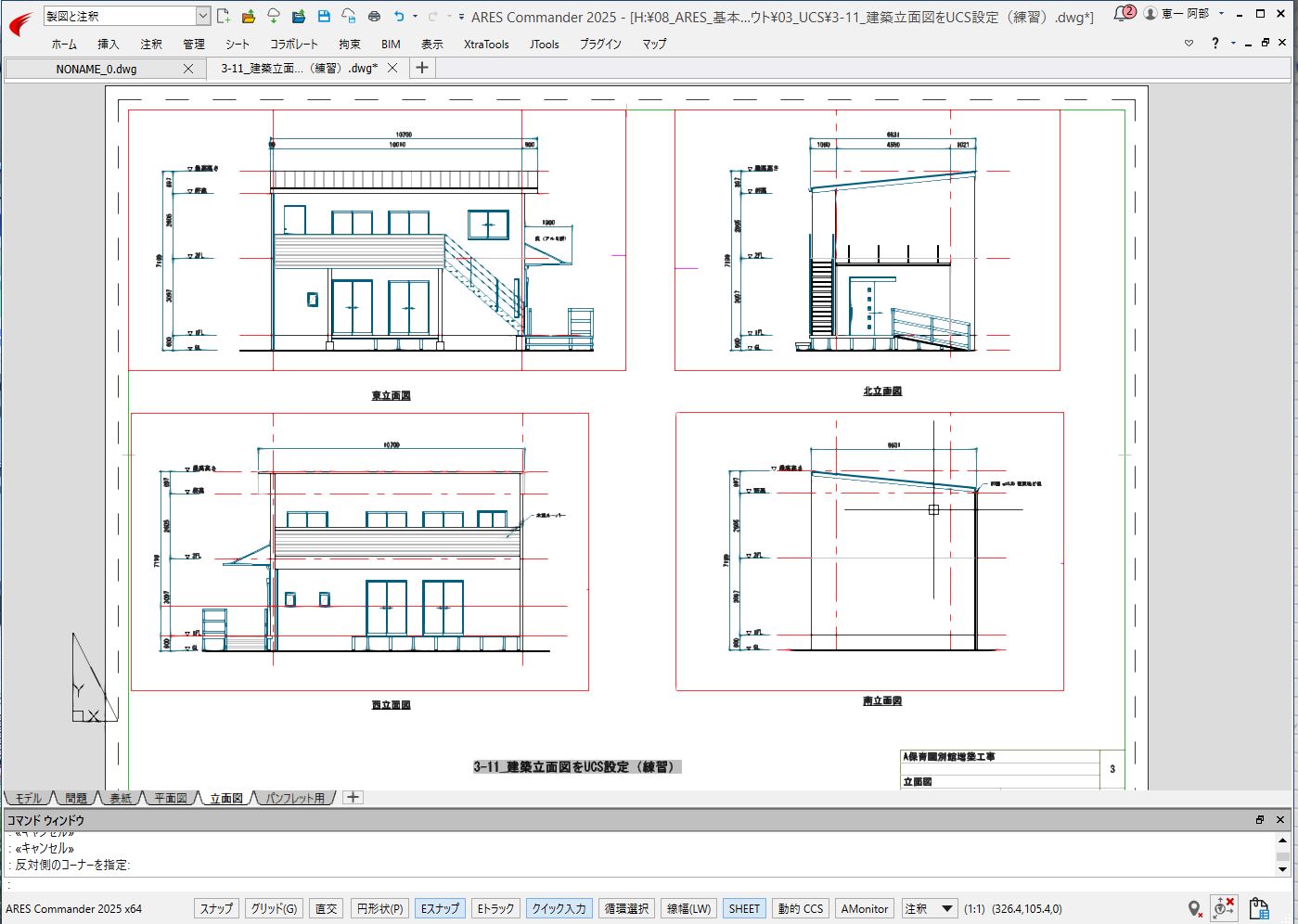Add a new drawing tab with plus

click(x=421, y=68)
